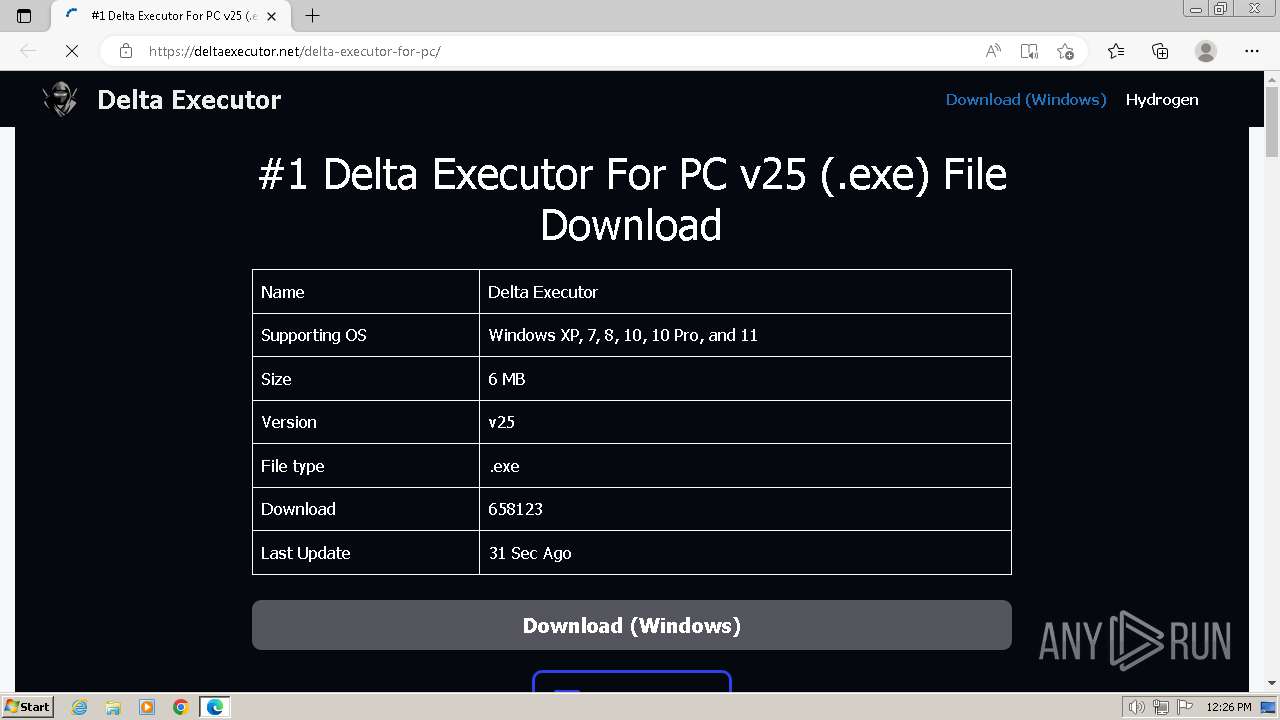The image size is (1280, 720).
Task: Restore down the Edge window
Action: 1220,8
